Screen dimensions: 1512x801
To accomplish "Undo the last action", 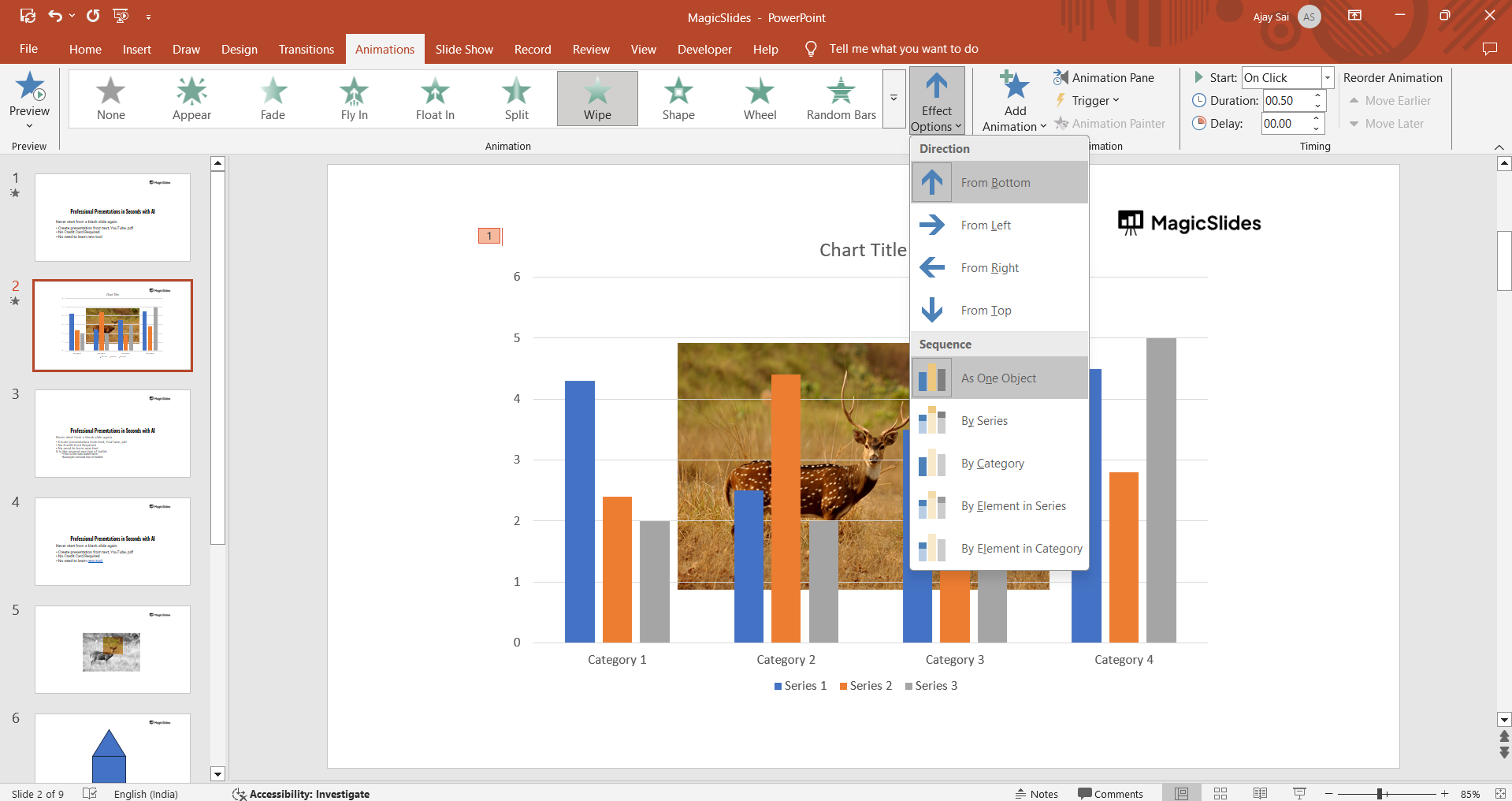I will [x=54, y=16].
